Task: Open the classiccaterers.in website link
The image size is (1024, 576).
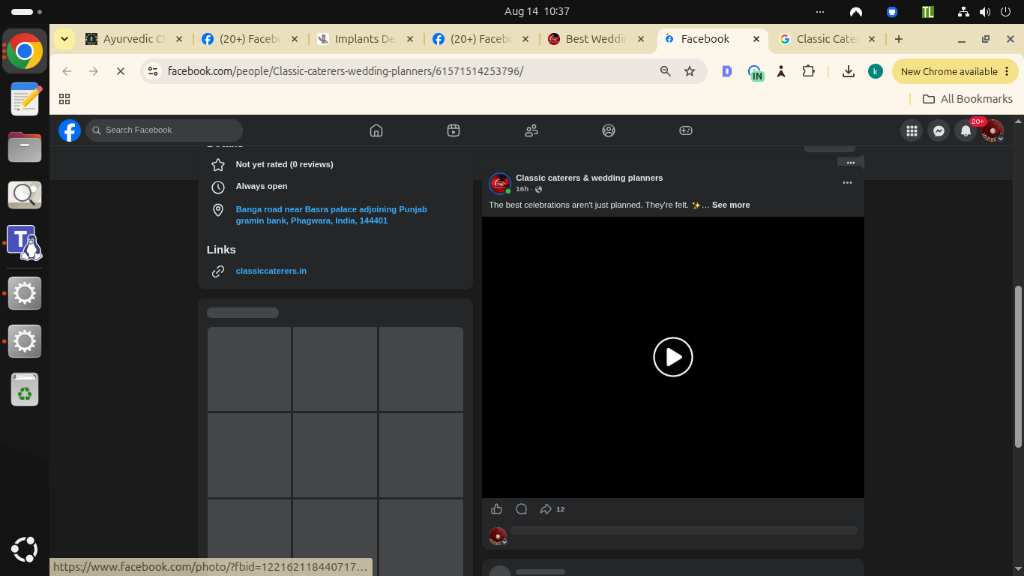Action: [271, 271]
